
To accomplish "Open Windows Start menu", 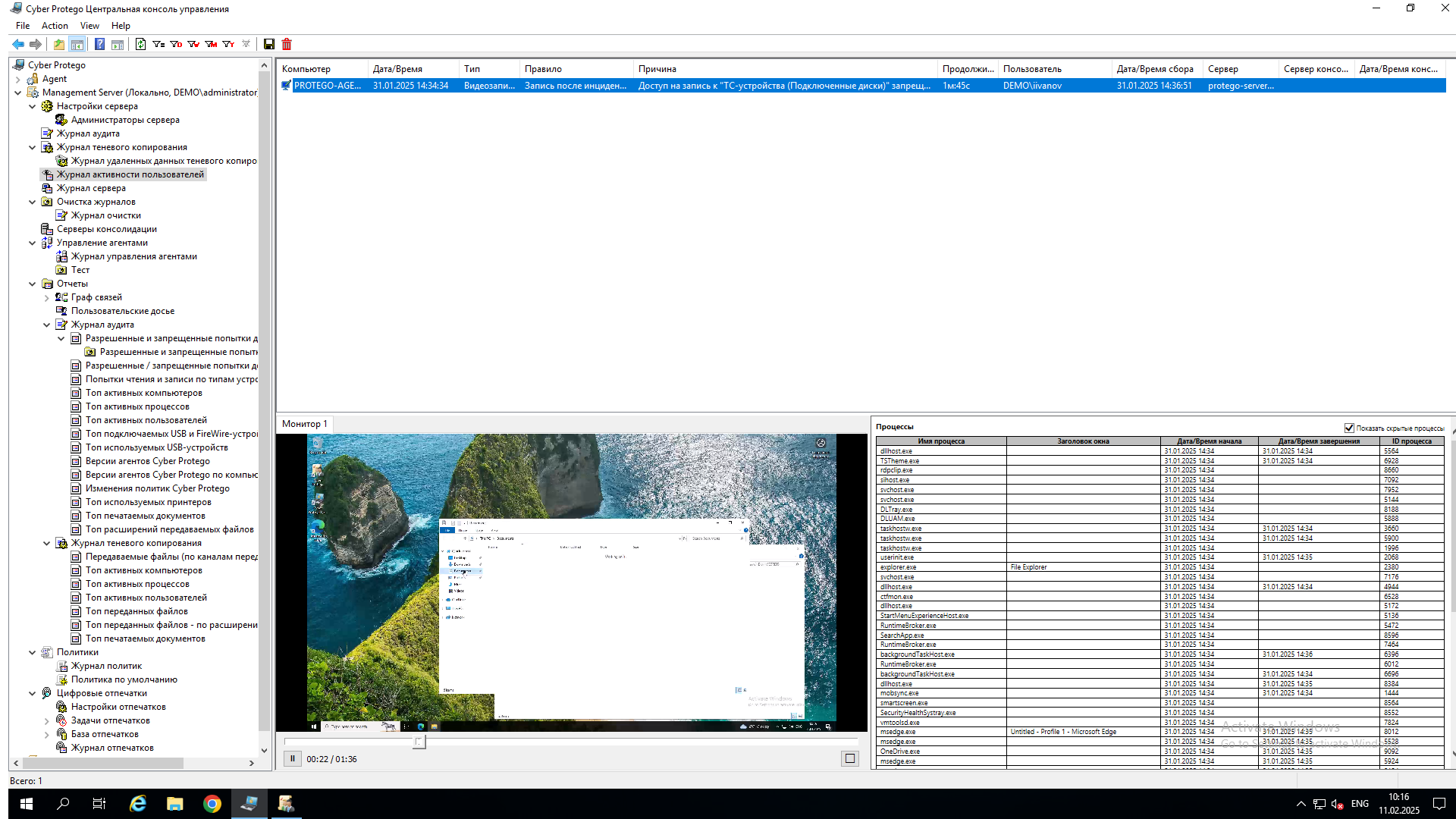I will pyautogui.click(x=26, y=804).
